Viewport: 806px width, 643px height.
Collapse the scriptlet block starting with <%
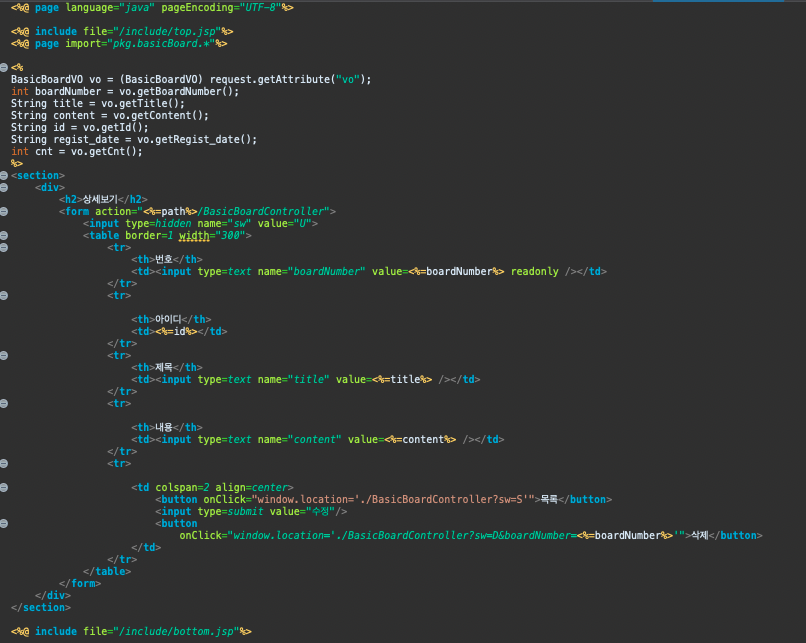[x=4, y=67]
